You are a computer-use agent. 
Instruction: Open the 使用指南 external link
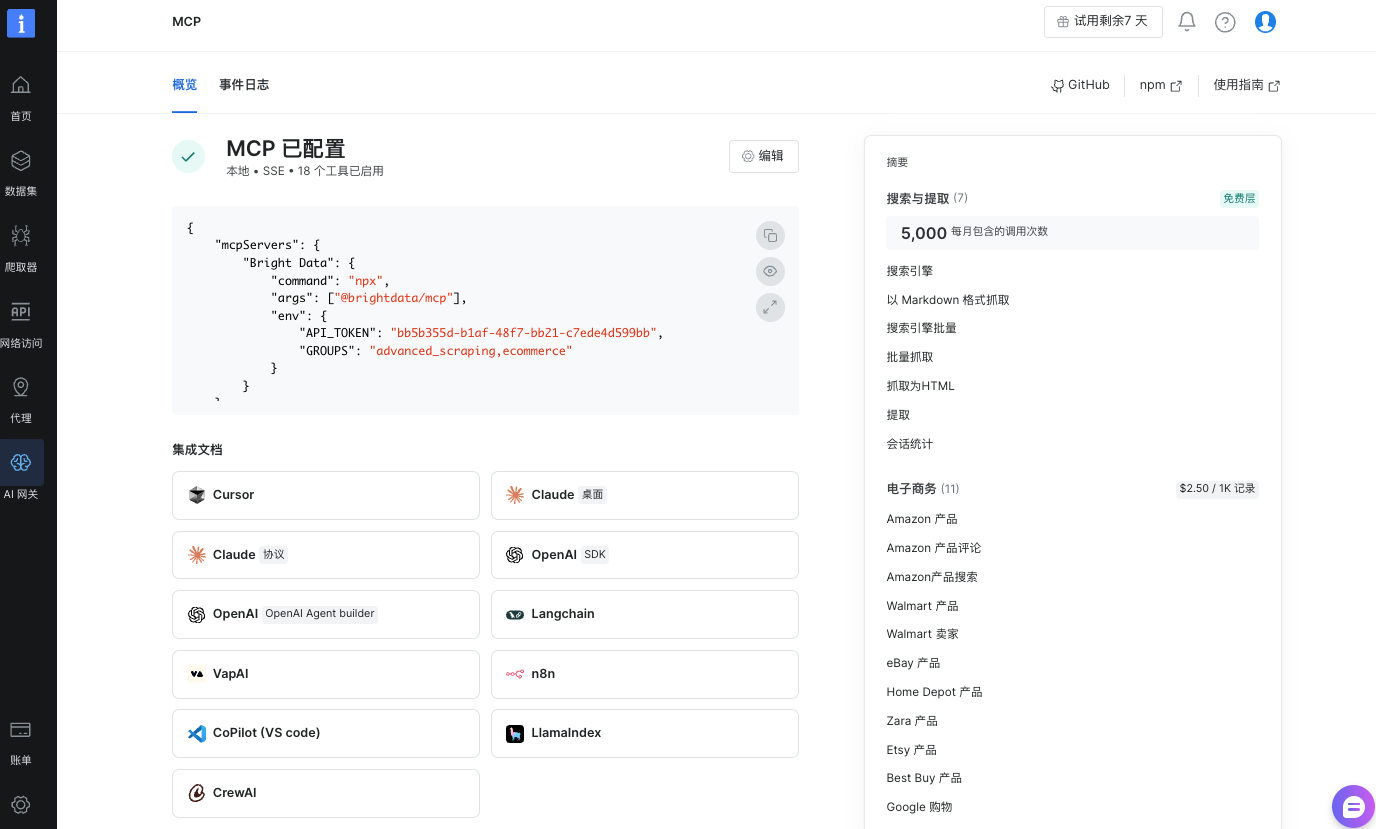1247,85
